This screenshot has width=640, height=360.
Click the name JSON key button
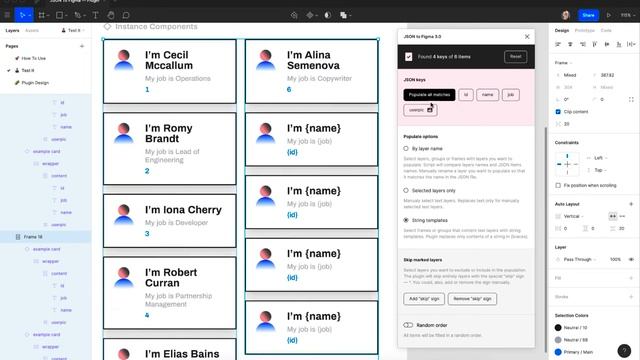[x=487, y=95]
